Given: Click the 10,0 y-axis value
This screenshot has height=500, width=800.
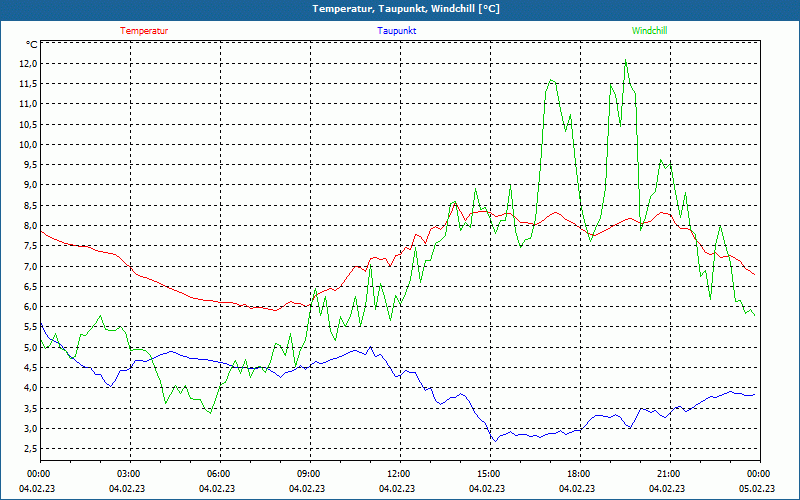Looking at the screenshot, I should coord(28,144).
